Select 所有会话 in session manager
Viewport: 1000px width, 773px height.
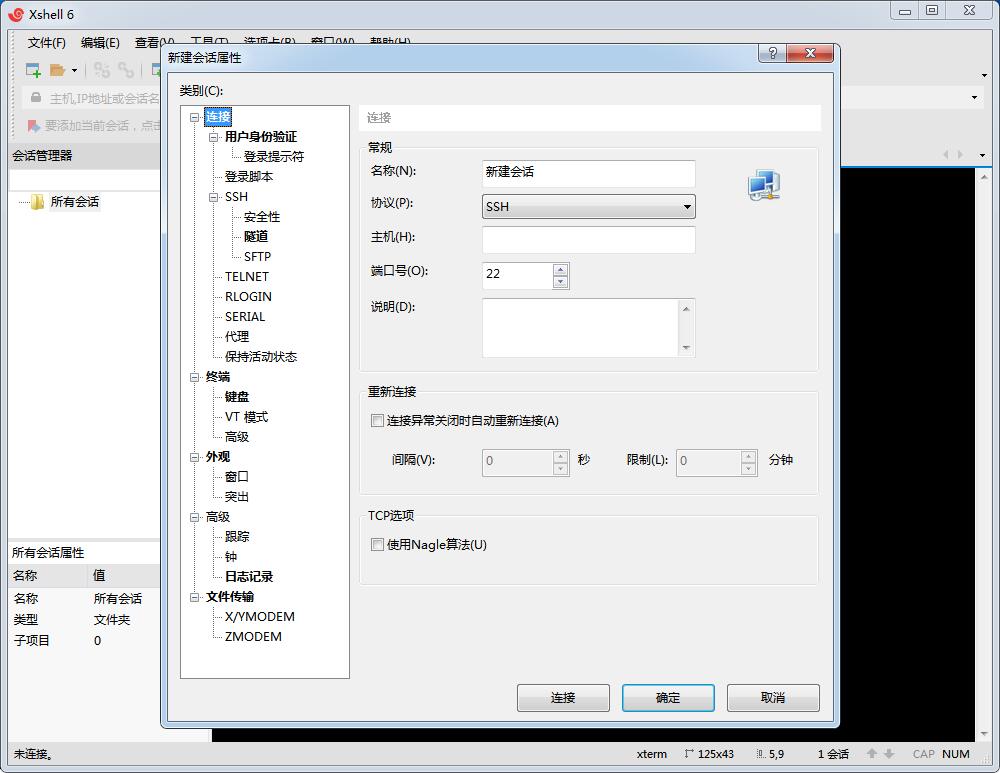coord(75,202)
